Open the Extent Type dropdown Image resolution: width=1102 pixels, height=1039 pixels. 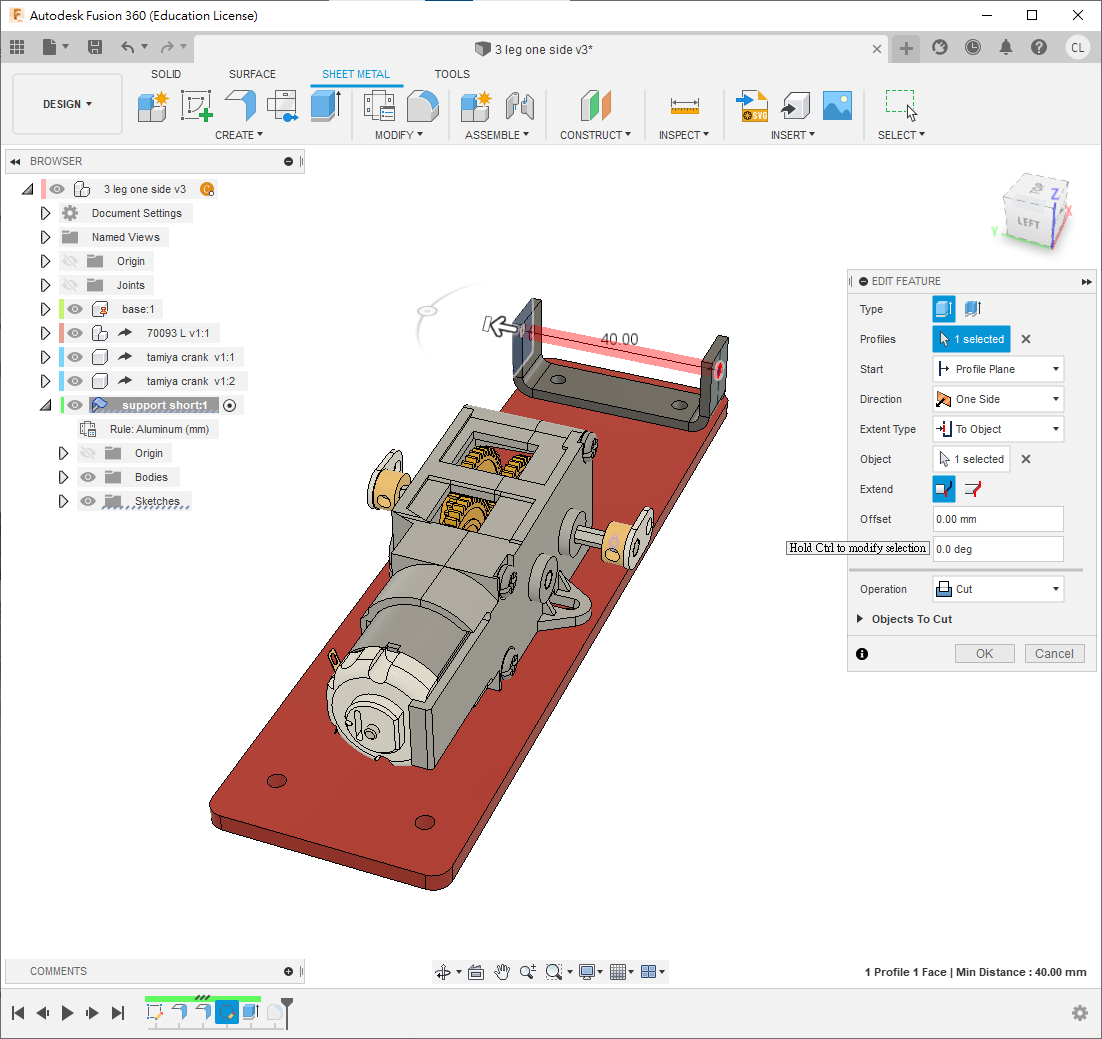997,429
